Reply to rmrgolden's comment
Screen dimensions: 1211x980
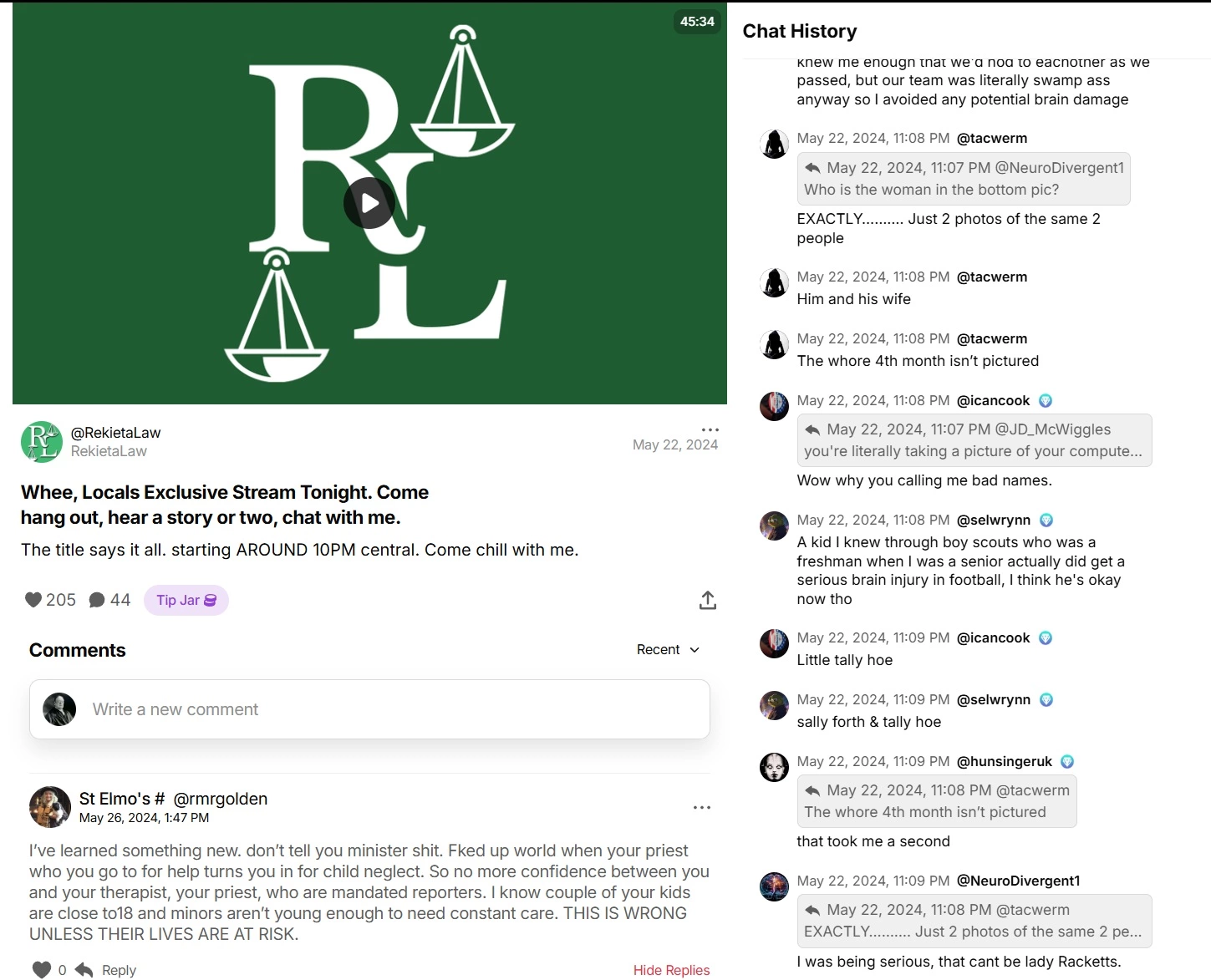coord(106,969)
